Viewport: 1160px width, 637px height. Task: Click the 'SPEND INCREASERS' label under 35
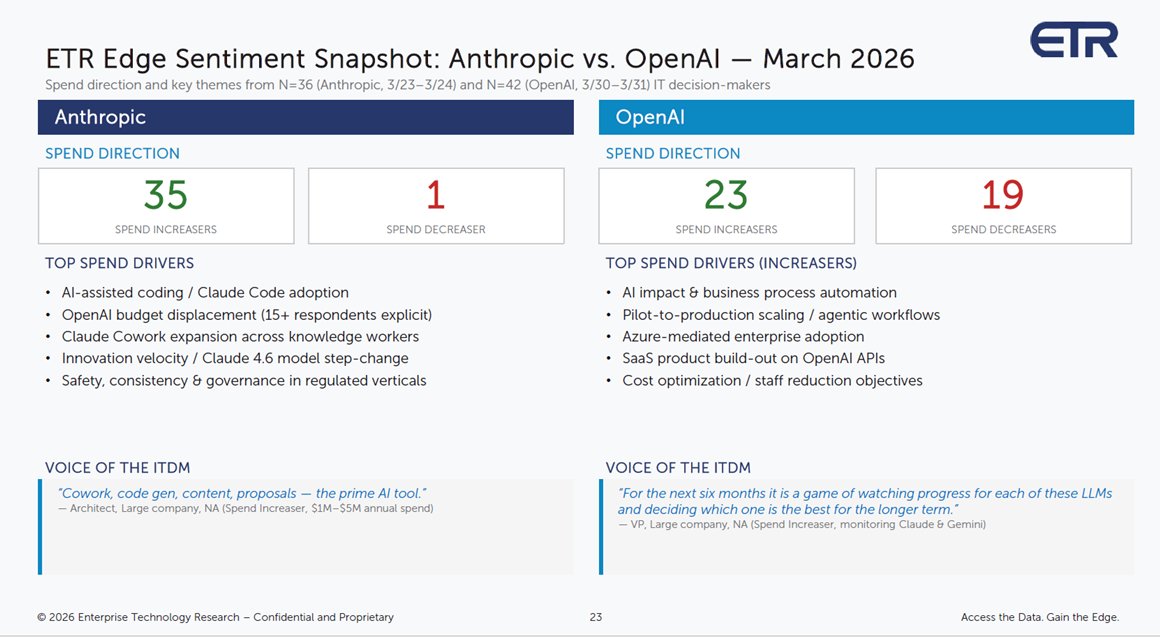click(x=166, y=229)
